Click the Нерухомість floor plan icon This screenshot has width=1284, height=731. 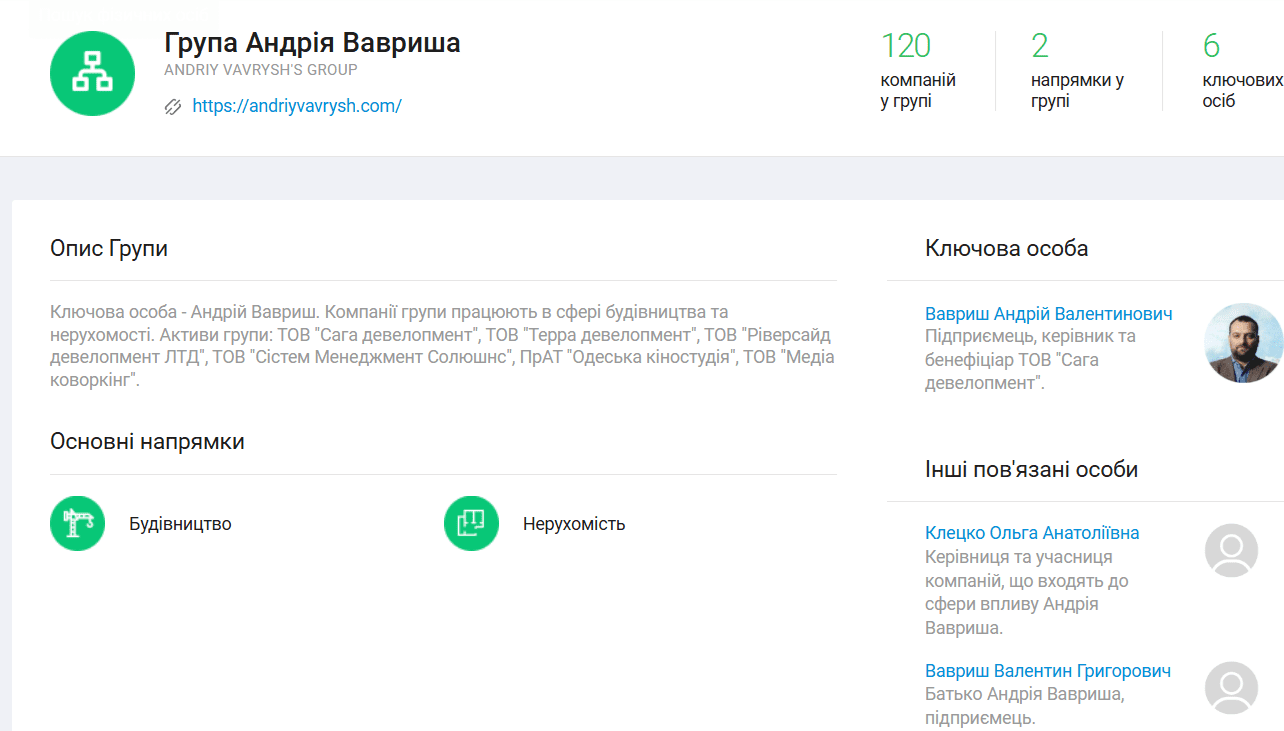point(471,523)
